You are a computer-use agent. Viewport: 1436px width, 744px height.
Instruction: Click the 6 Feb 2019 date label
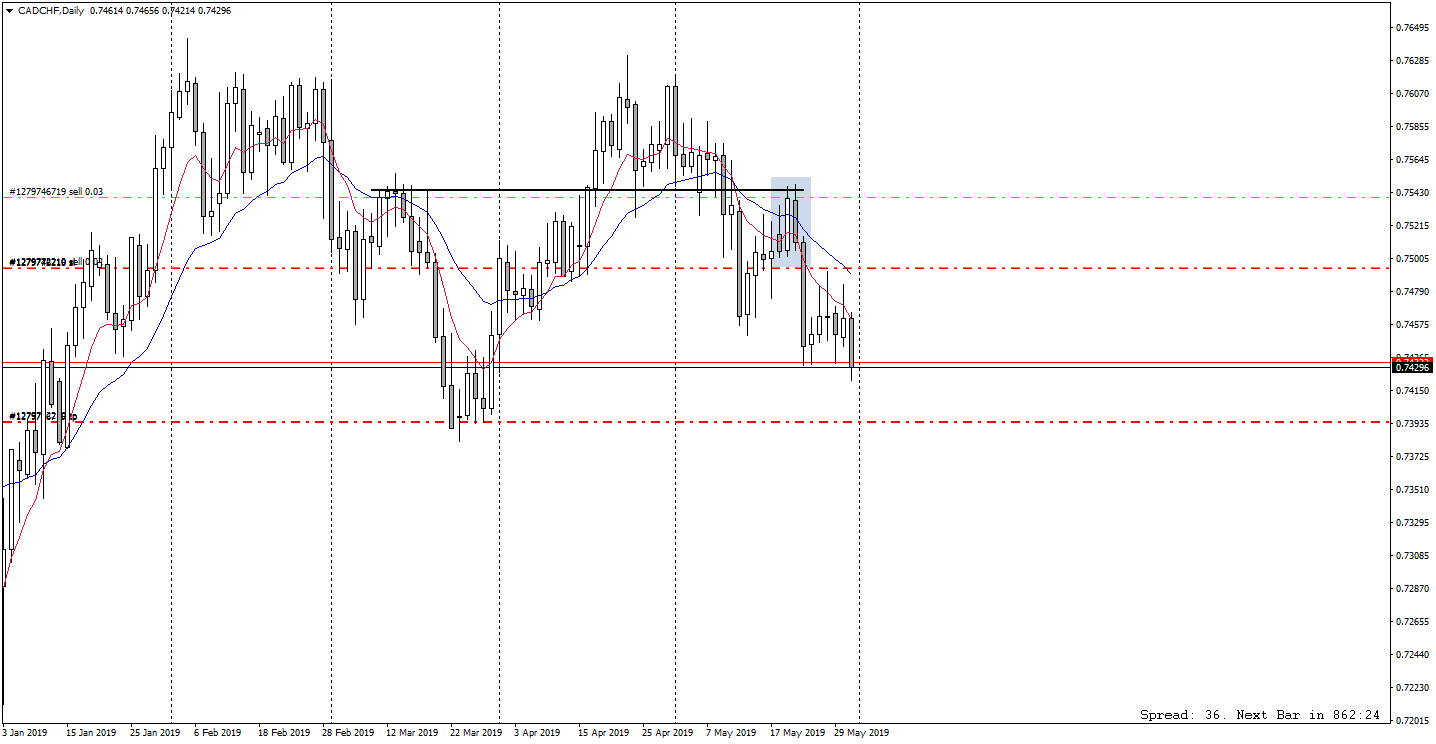218,733
